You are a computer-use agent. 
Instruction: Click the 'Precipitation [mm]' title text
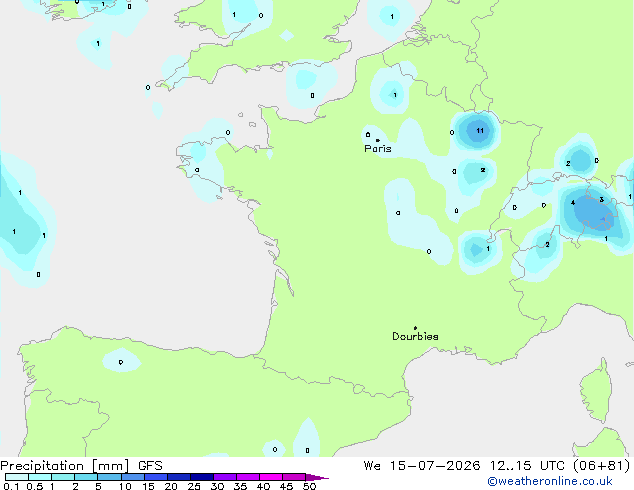[65, 466]
